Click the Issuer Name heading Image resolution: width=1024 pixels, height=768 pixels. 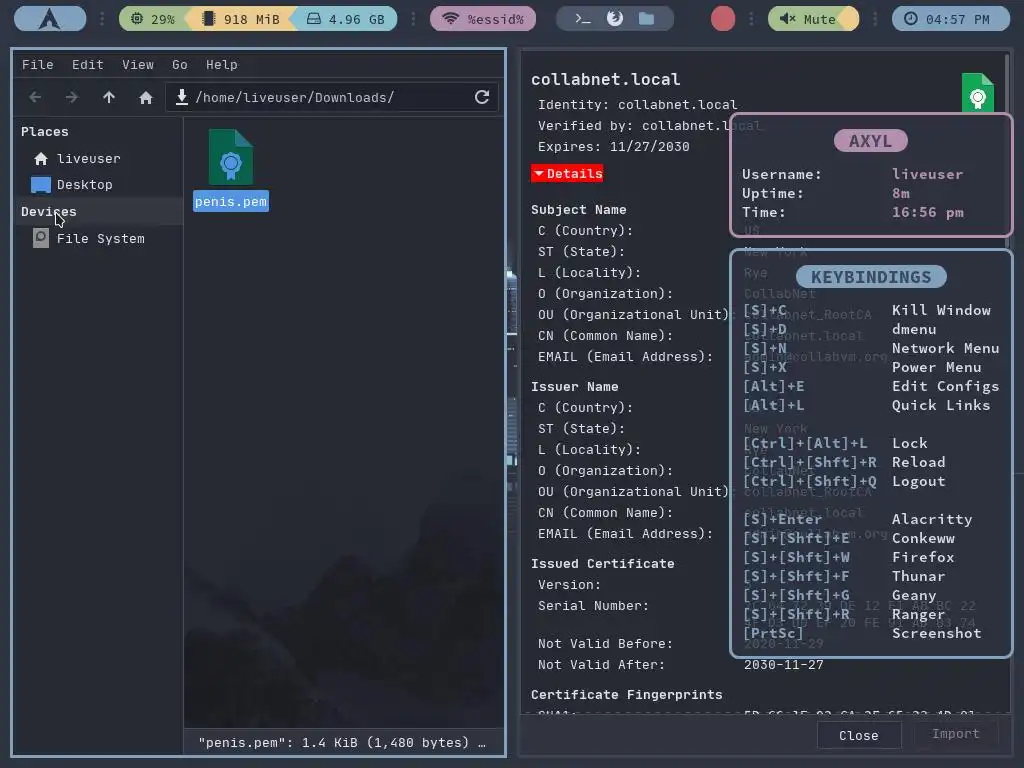[x=574, y=387]
